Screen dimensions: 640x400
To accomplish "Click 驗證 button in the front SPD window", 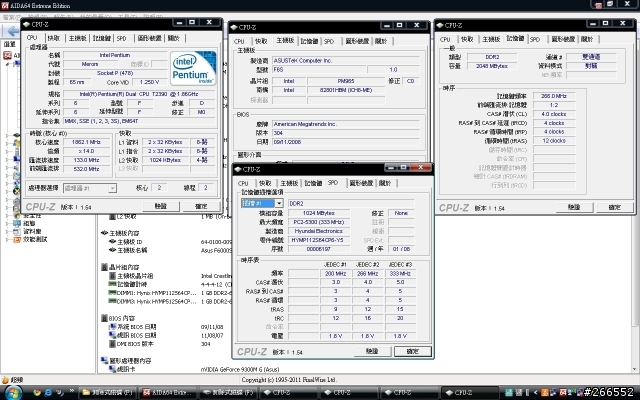I will 372,351.
